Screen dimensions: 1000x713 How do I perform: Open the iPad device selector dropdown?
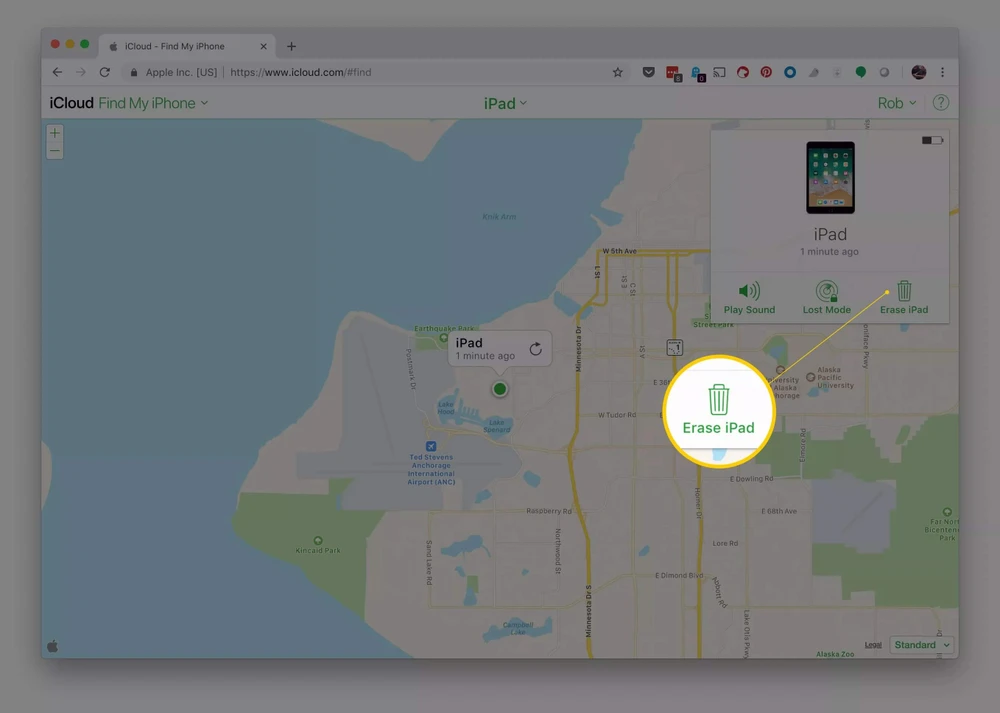point(505,103)
